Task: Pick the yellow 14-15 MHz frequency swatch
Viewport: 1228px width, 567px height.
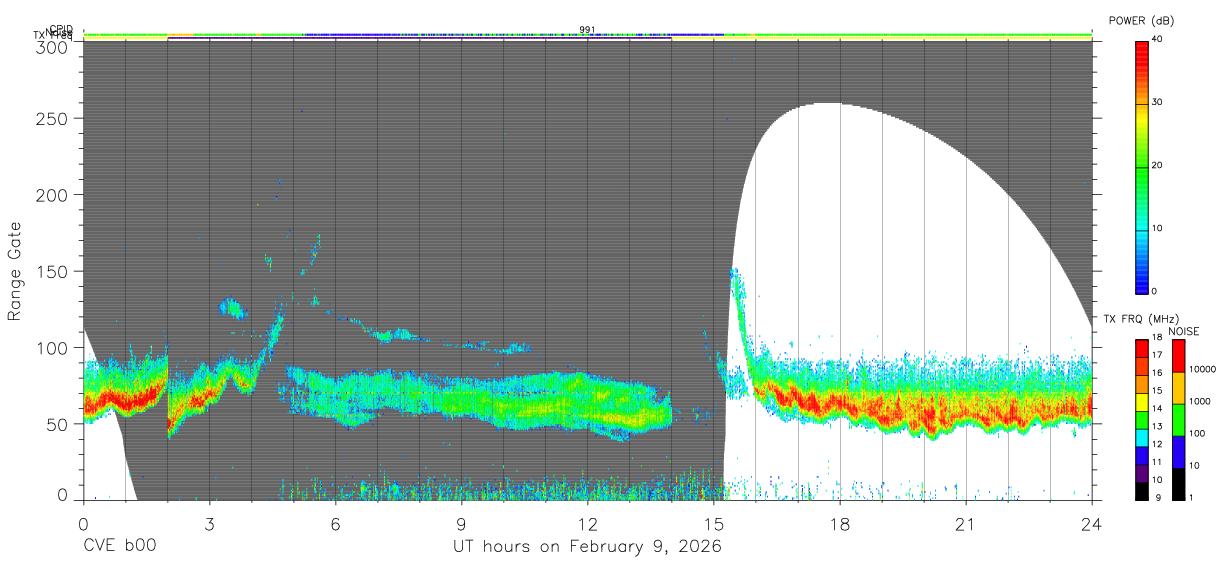Action: (x=1141, y=402)
